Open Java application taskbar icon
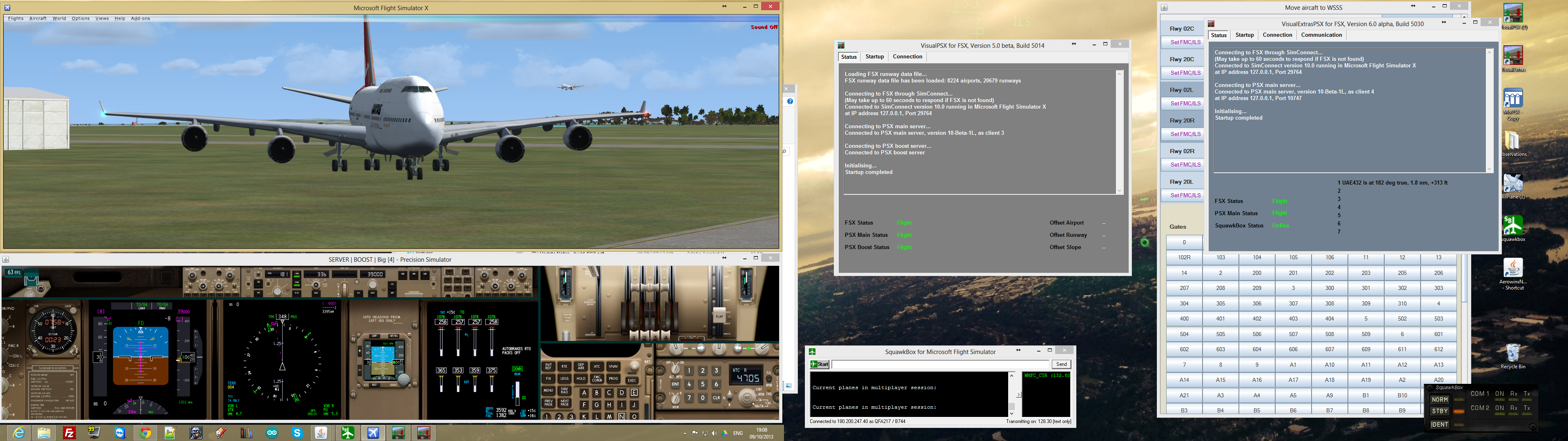Image resolution: width=1568 pixels, height=441 pixels. point(321,433)
